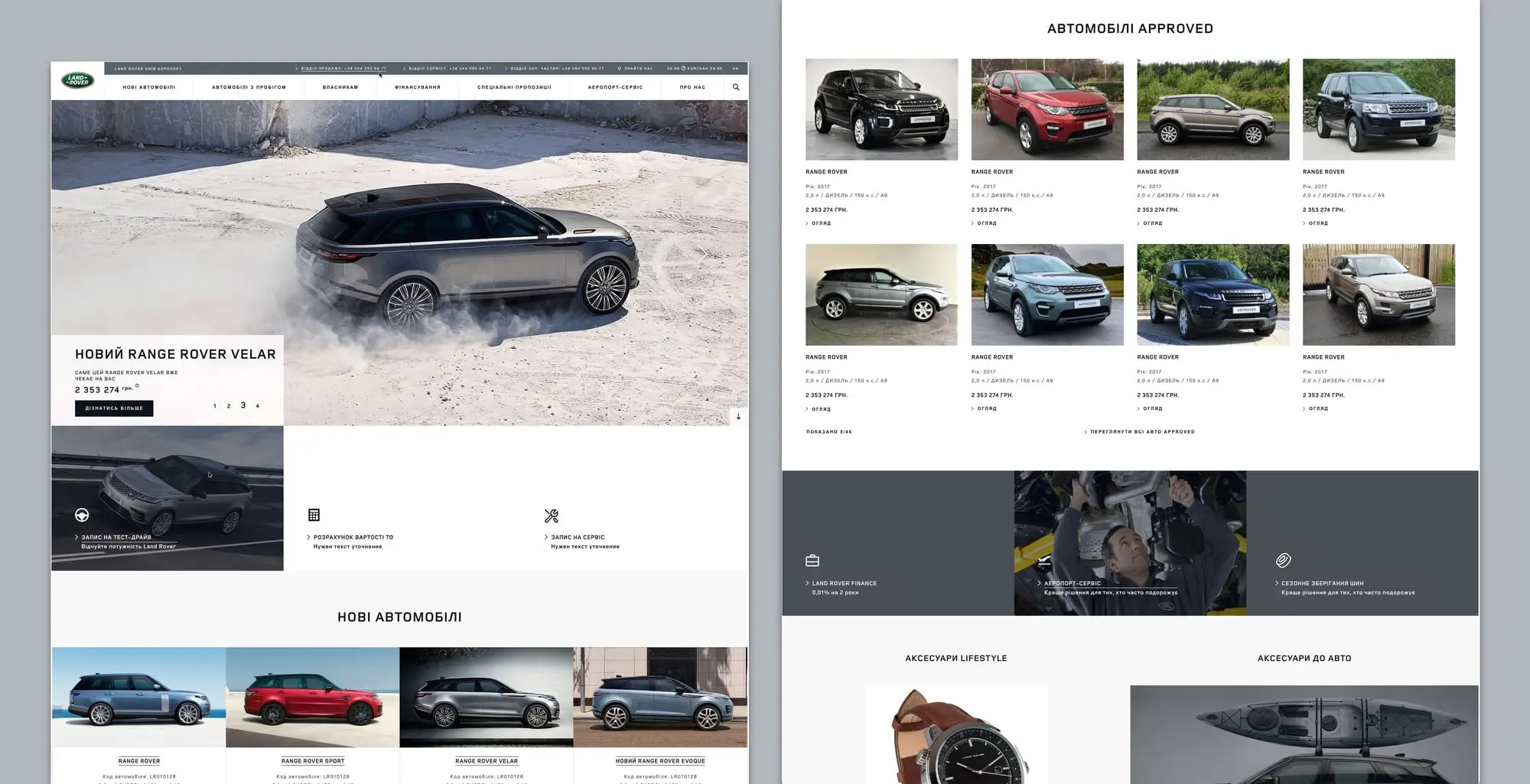Click the steering wheel test-drive icon
This screenshot has width=1530, height=784.
pos(82,516)
